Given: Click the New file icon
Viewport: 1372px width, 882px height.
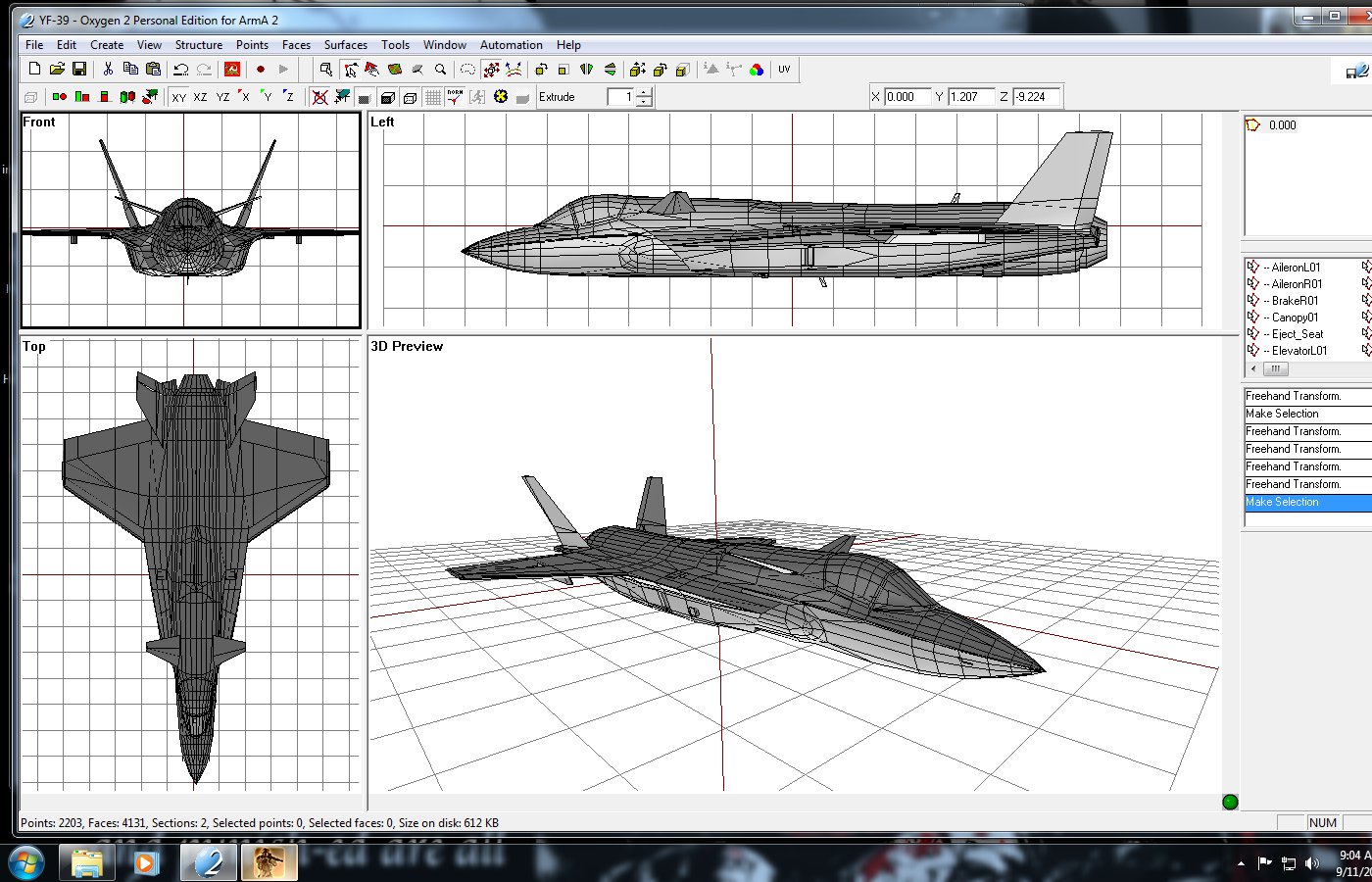Looking at the screenshot, I should 34,70.
